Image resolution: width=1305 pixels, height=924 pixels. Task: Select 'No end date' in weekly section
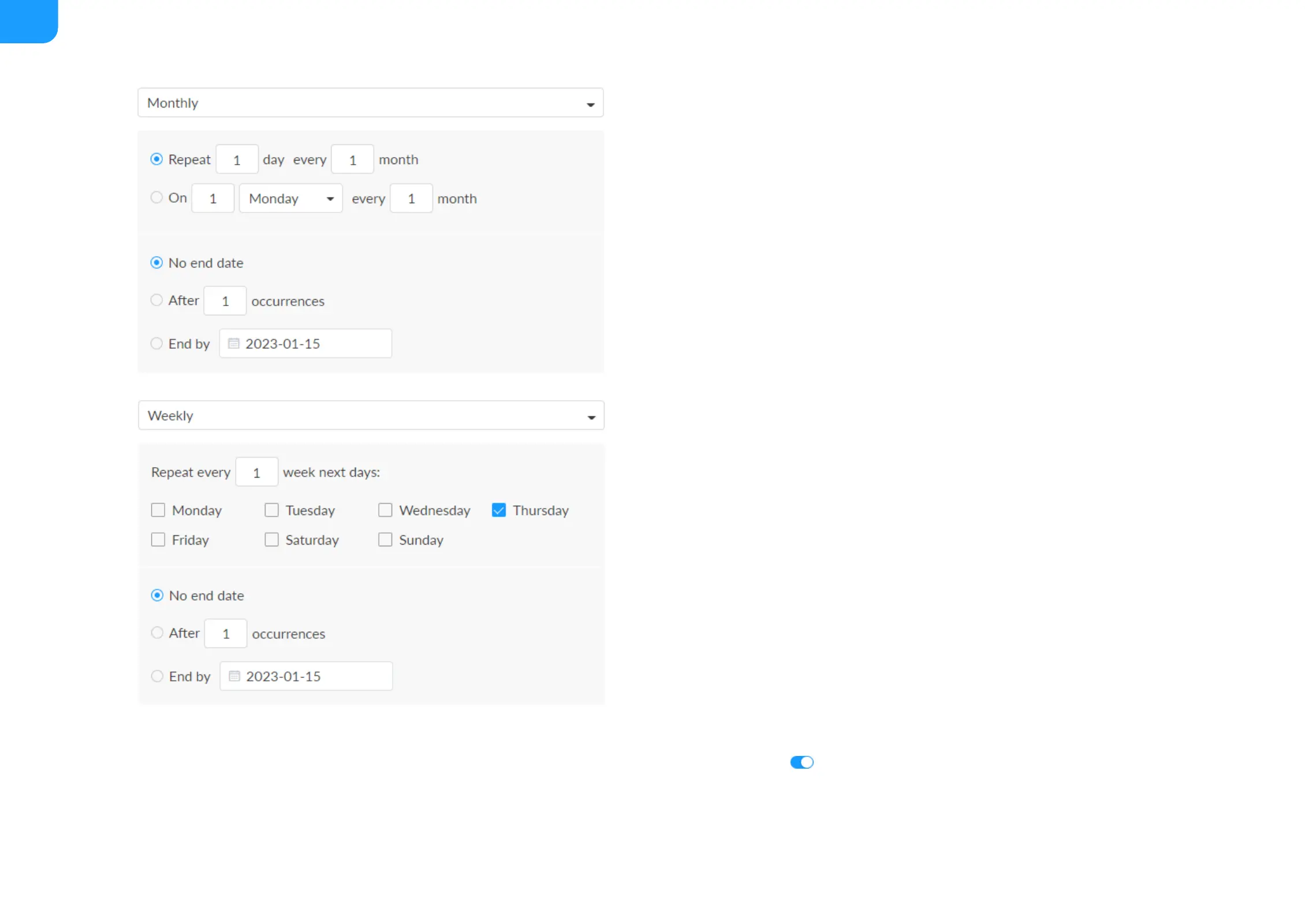[x=157, y=595]
